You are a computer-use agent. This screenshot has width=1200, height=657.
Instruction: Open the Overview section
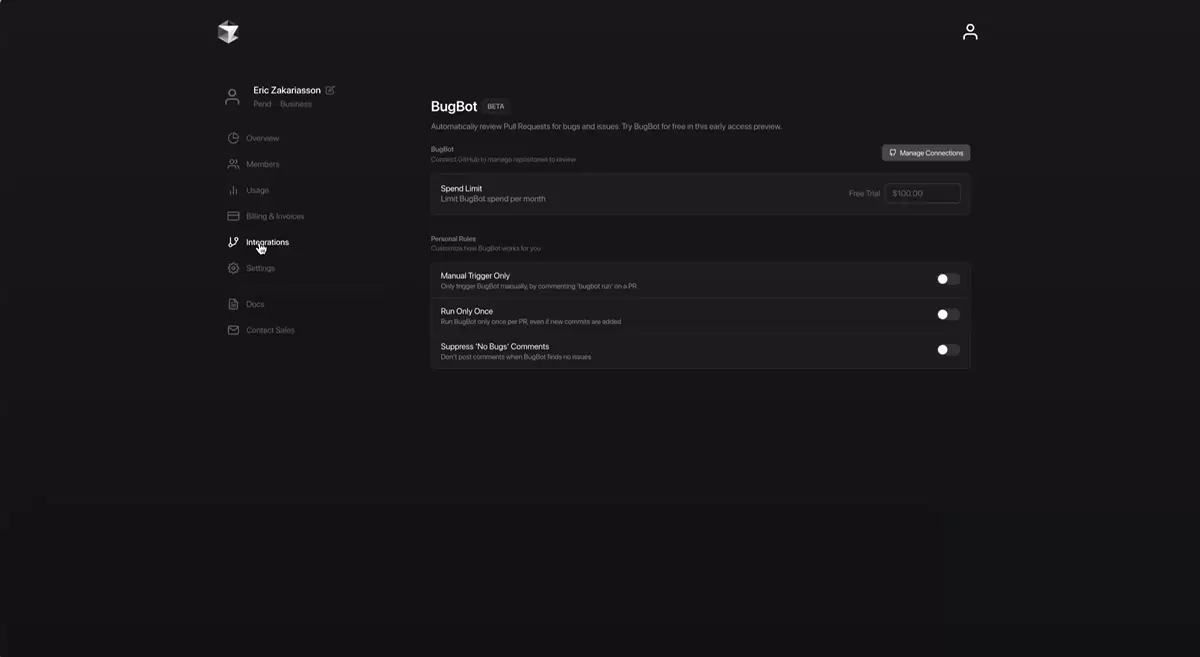point(262,138)
